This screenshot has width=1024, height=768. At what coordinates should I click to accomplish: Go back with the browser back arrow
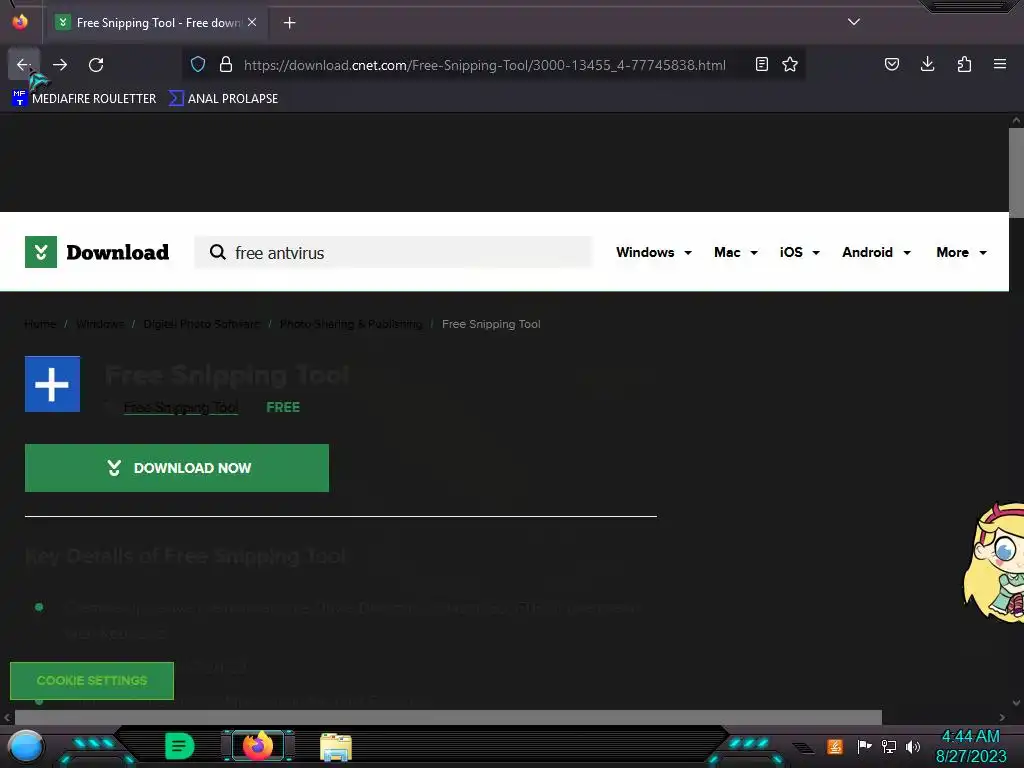24,65
